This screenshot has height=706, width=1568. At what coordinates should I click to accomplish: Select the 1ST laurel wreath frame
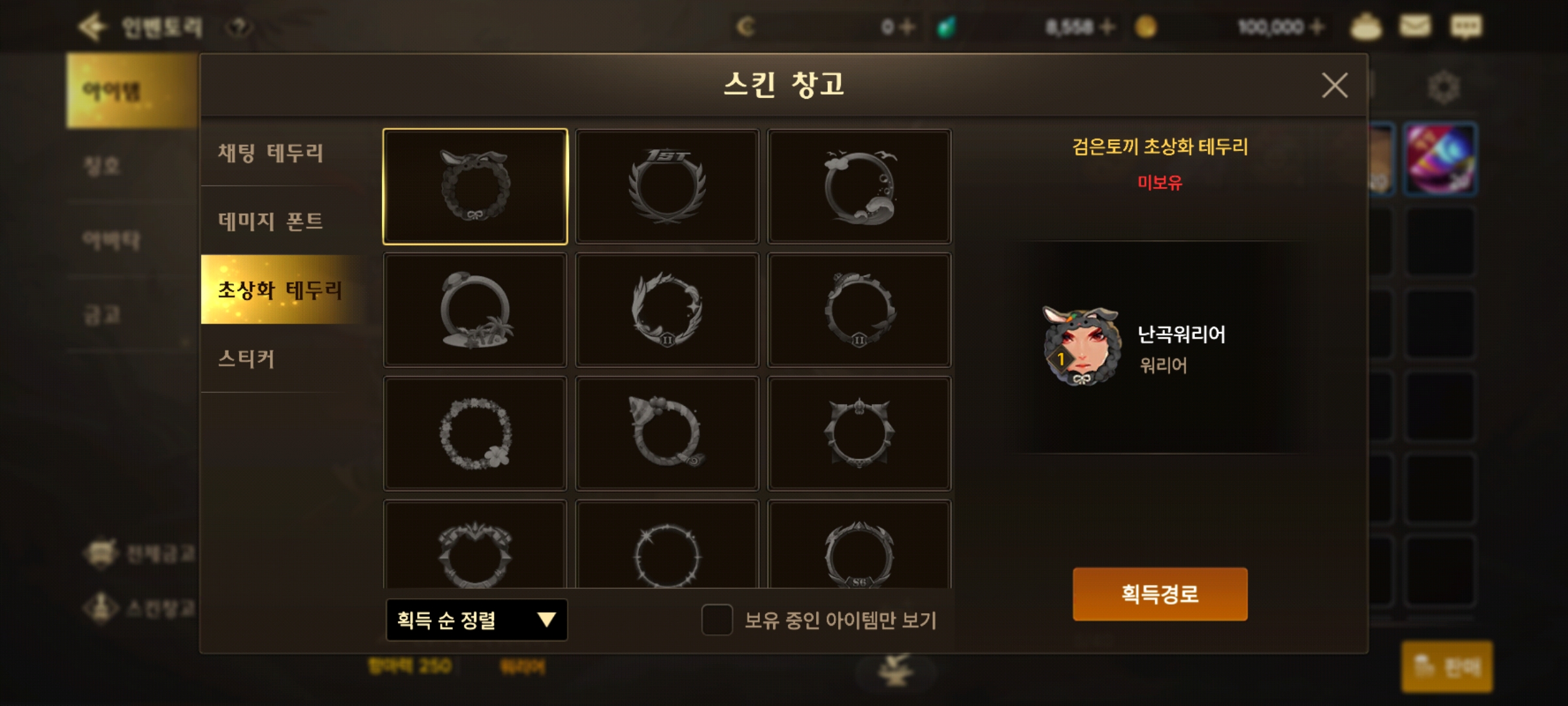667,186
